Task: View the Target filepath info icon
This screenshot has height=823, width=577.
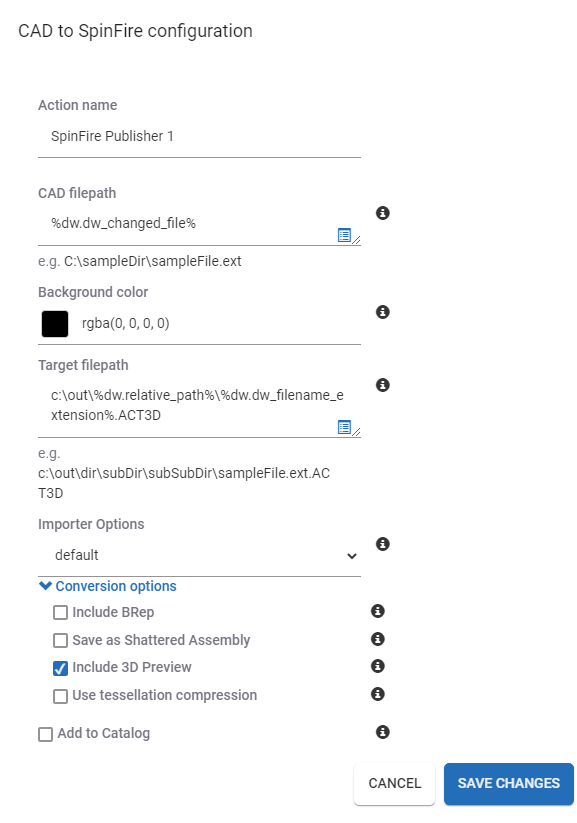Action: point(383,385)
